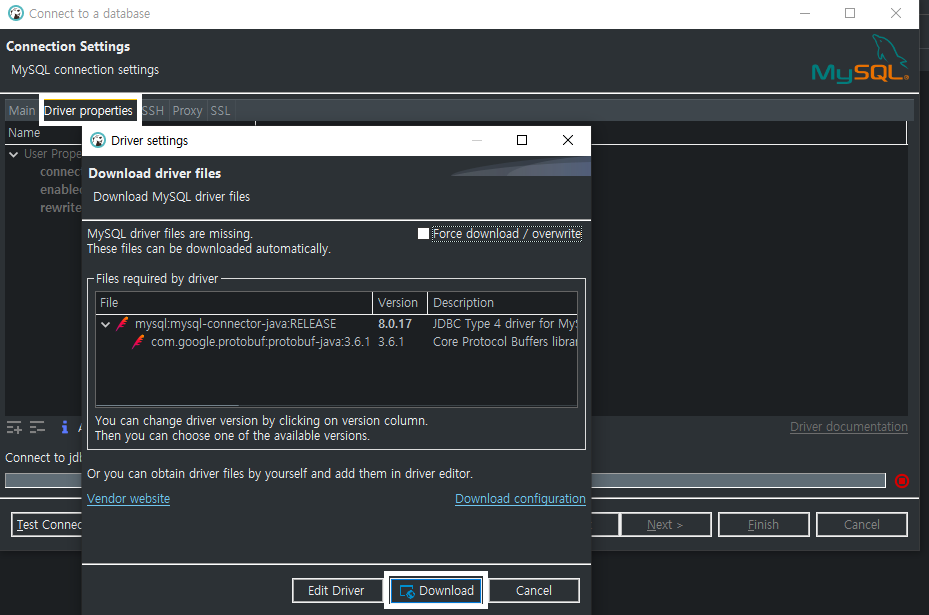The image size is (929, 615).
Task: Click the Connect to a database window icon
Action: (16, 13)
